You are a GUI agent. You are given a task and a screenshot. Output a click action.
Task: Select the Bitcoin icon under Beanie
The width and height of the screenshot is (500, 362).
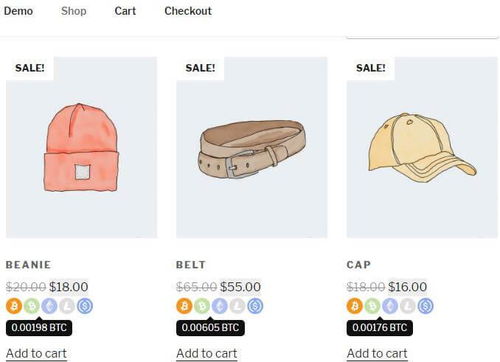click(x=14, y=306)
